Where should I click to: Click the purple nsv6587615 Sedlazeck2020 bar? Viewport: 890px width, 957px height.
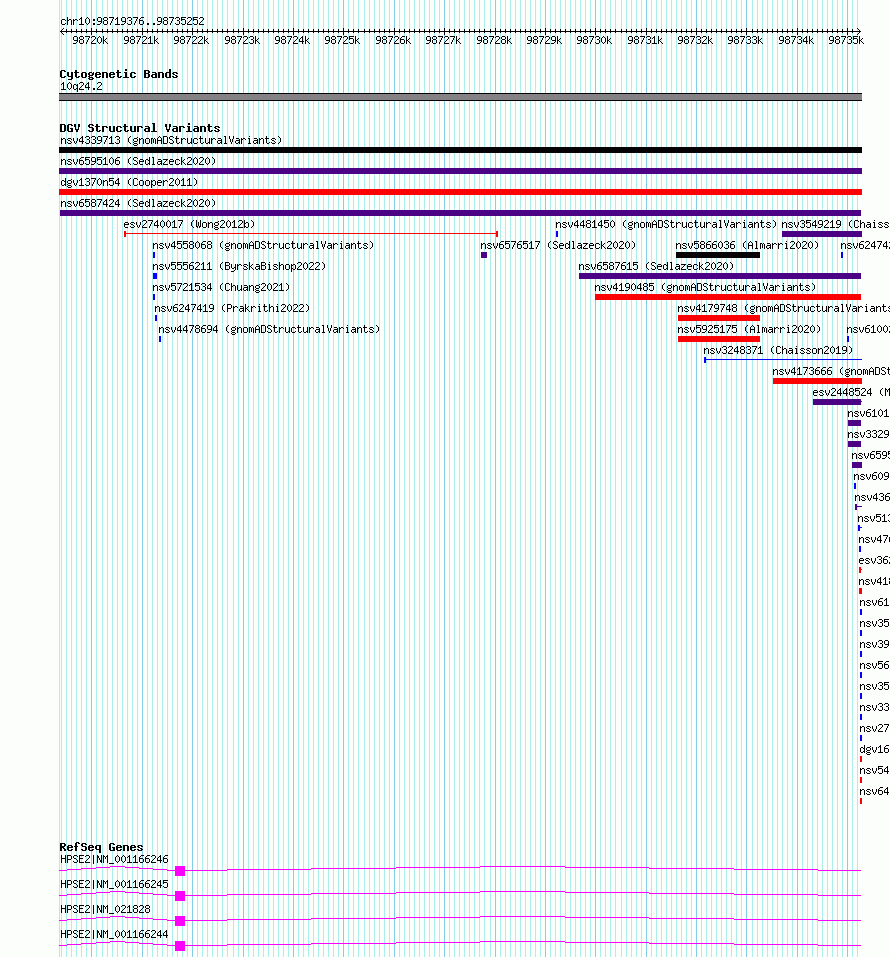pyautogui.click(x=720, y=276)
